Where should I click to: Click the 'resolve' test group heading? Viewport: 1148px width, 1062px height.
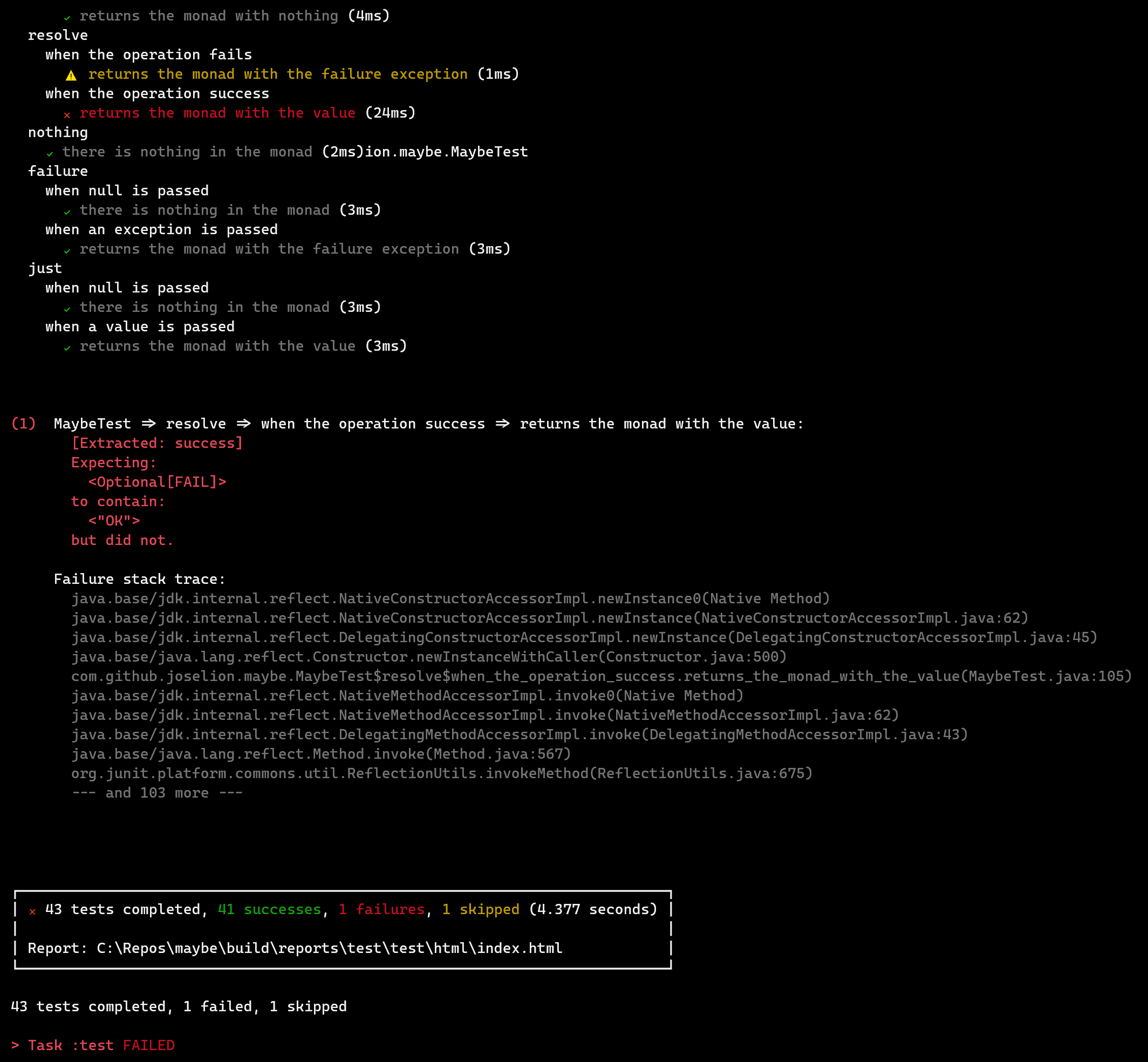tap(58, 35)
